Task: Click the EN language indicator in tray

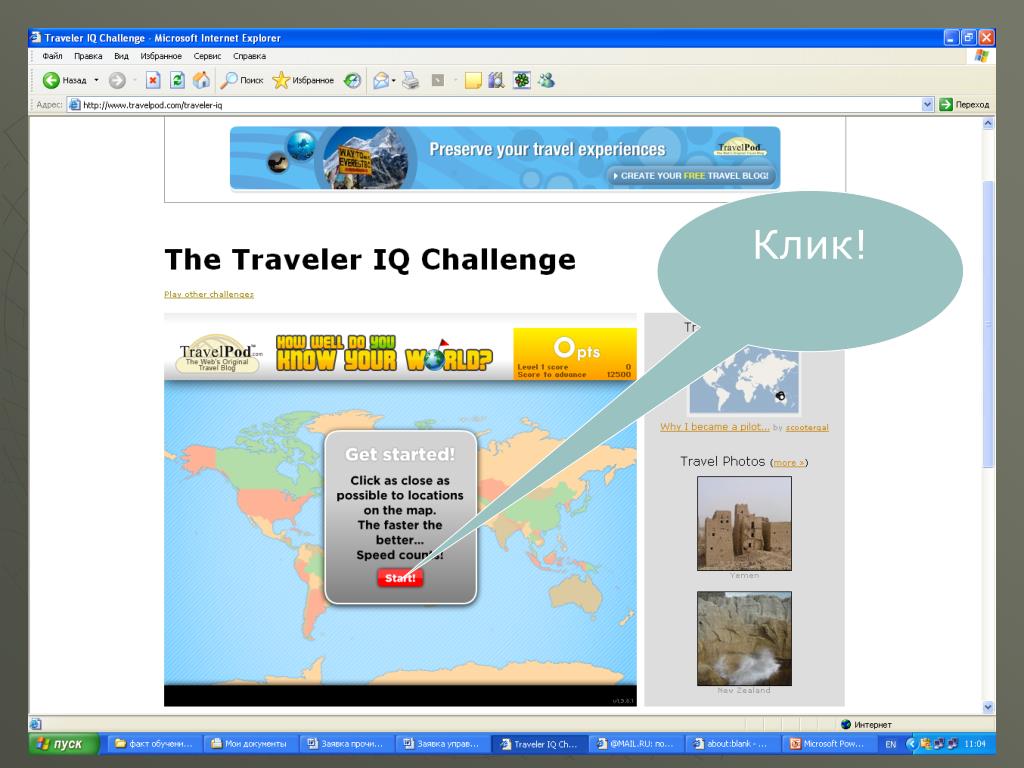Action: tap(891, 744)
